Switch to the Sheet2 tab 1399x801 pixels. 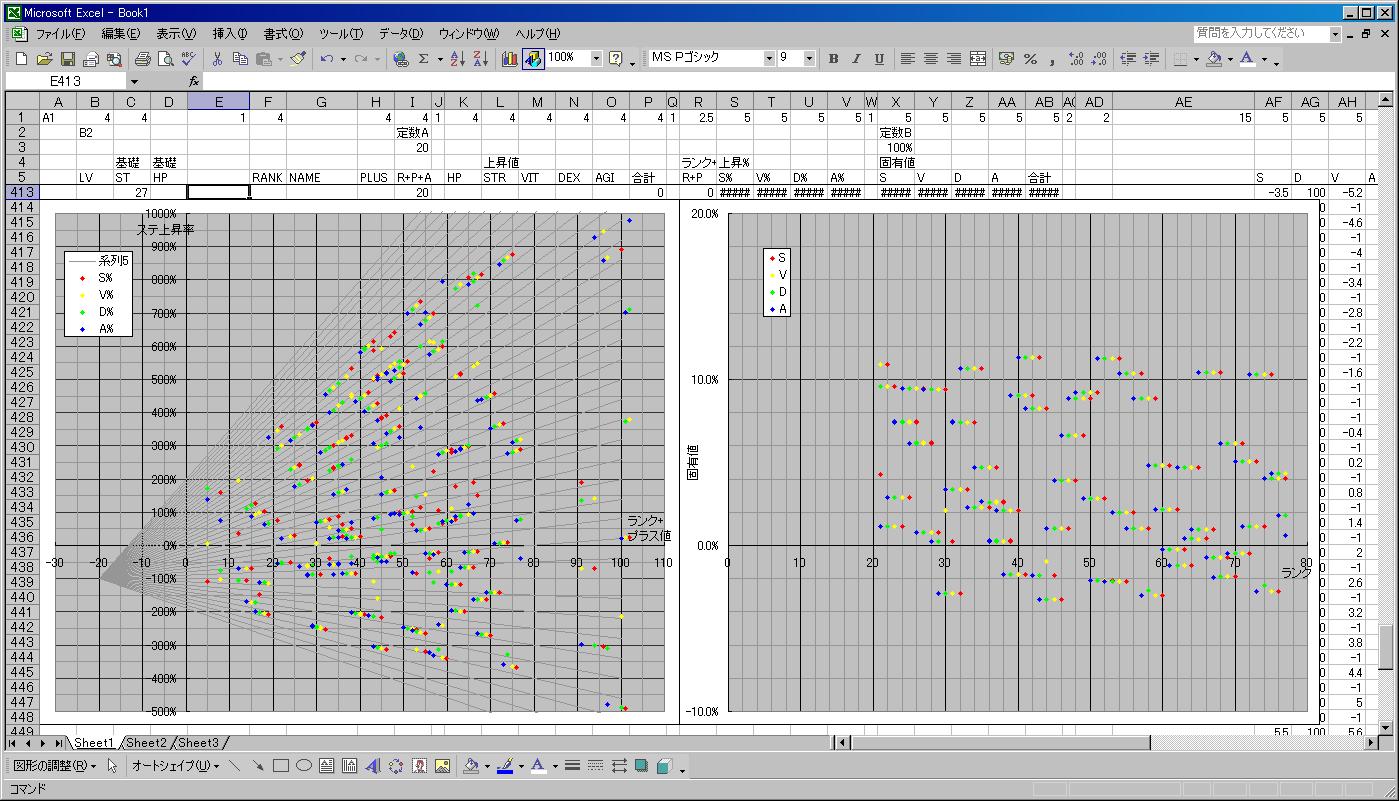146,743
